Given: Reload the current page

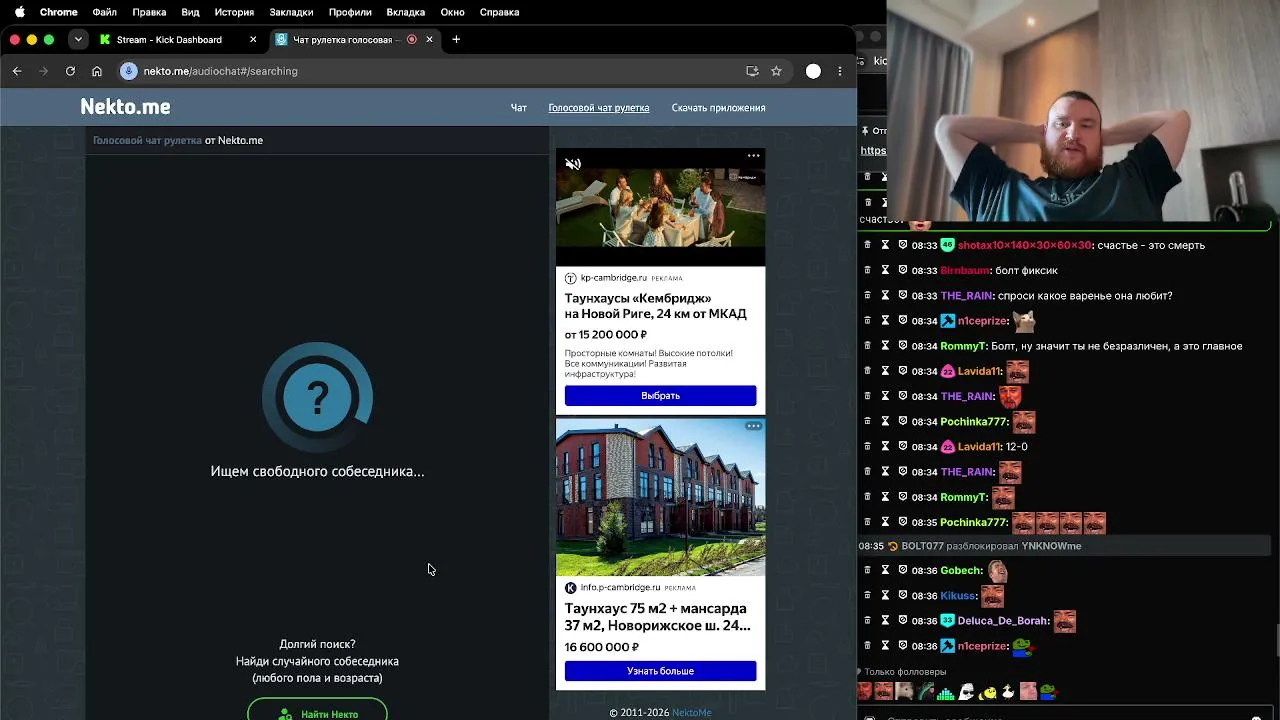Looking at the screenshot, I should pyautogui.click(x=70, y=71).
